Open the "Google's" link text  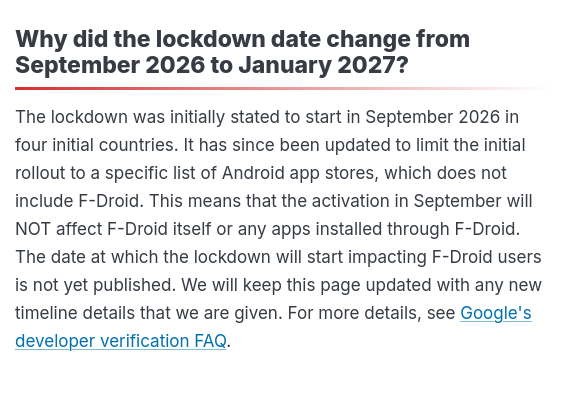click(x=495, y=313)
